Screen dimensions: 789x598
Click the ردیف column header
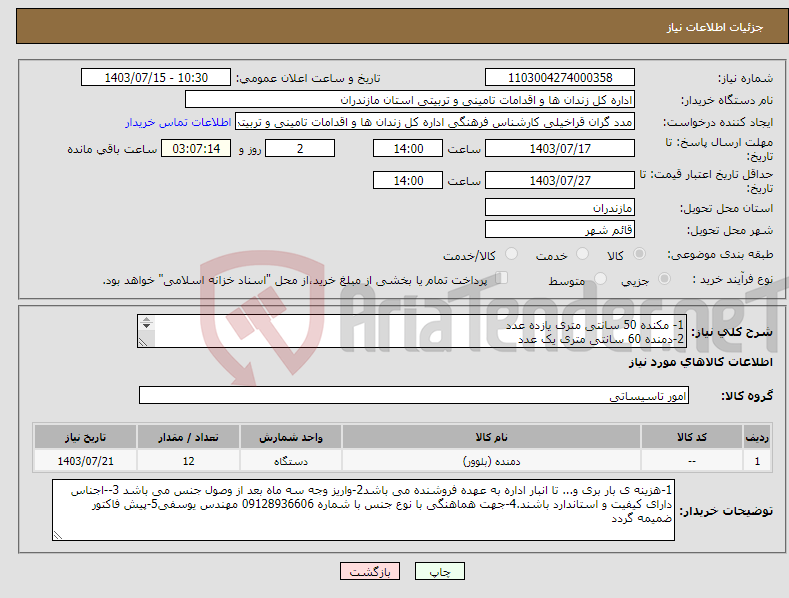(x=757, y=437)
